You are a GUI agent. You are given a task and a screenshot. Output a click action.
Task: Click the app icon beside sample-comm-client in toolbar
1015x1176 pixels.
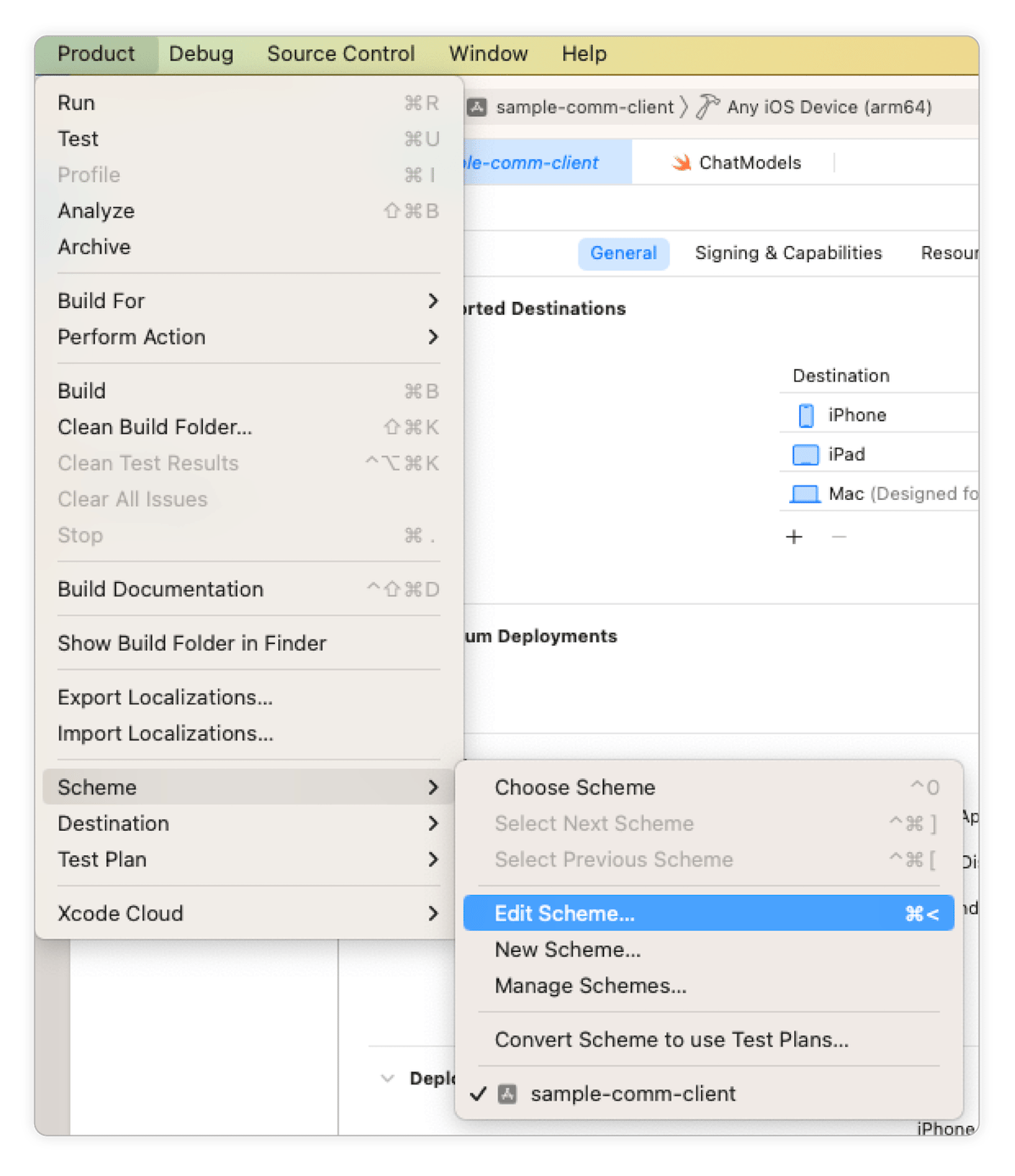pos(479,107)
